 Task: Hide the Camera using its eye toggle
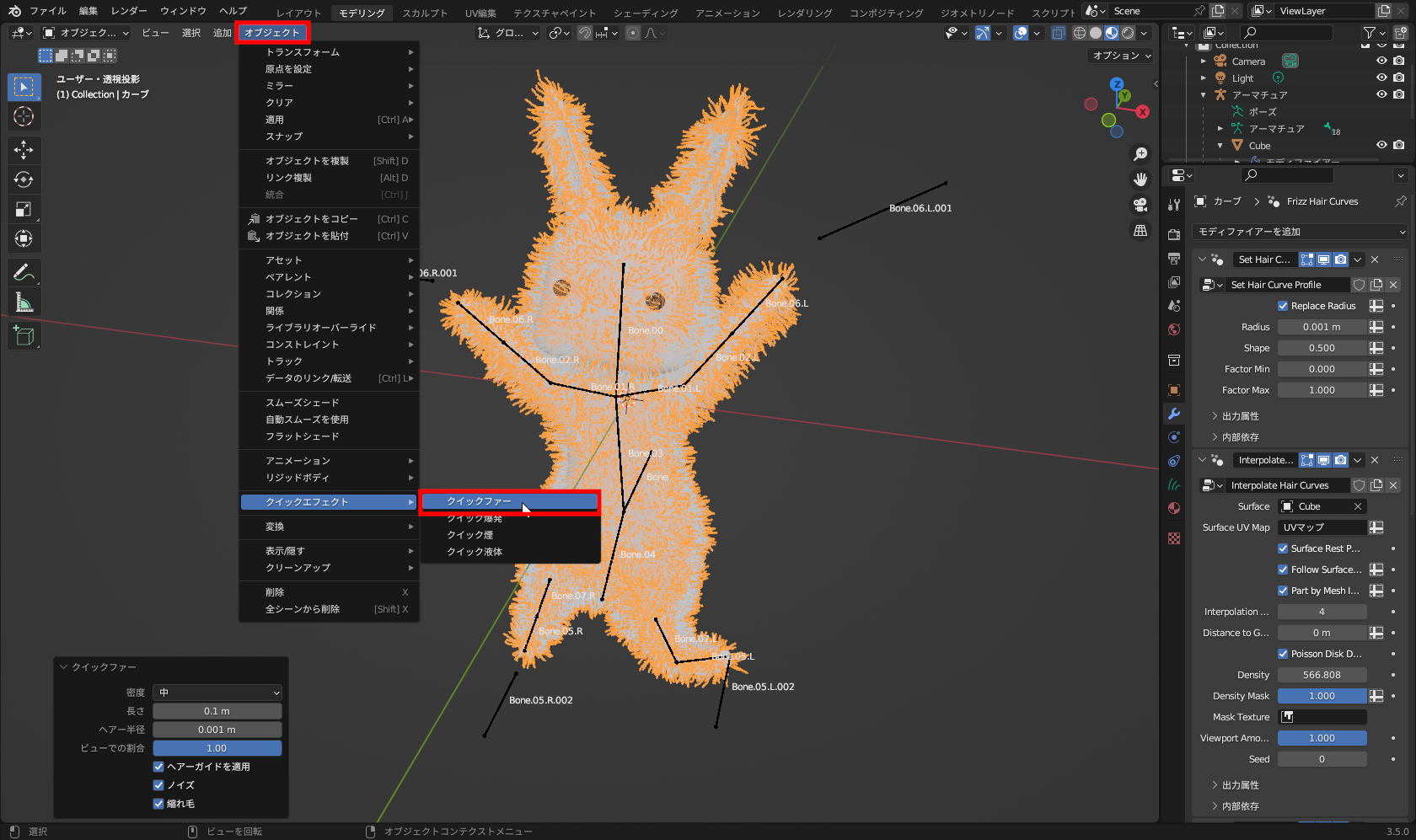(1381, 61)
